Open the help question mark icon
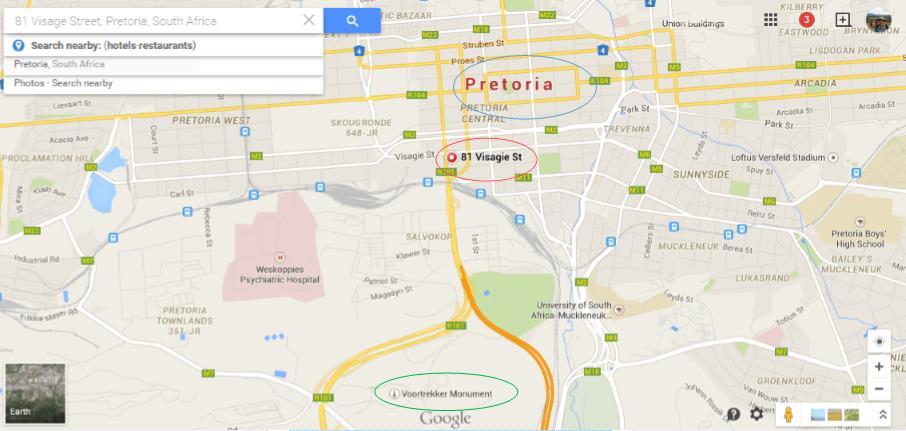906x431 pixels. pyautogui.click(x=734, y=414)
